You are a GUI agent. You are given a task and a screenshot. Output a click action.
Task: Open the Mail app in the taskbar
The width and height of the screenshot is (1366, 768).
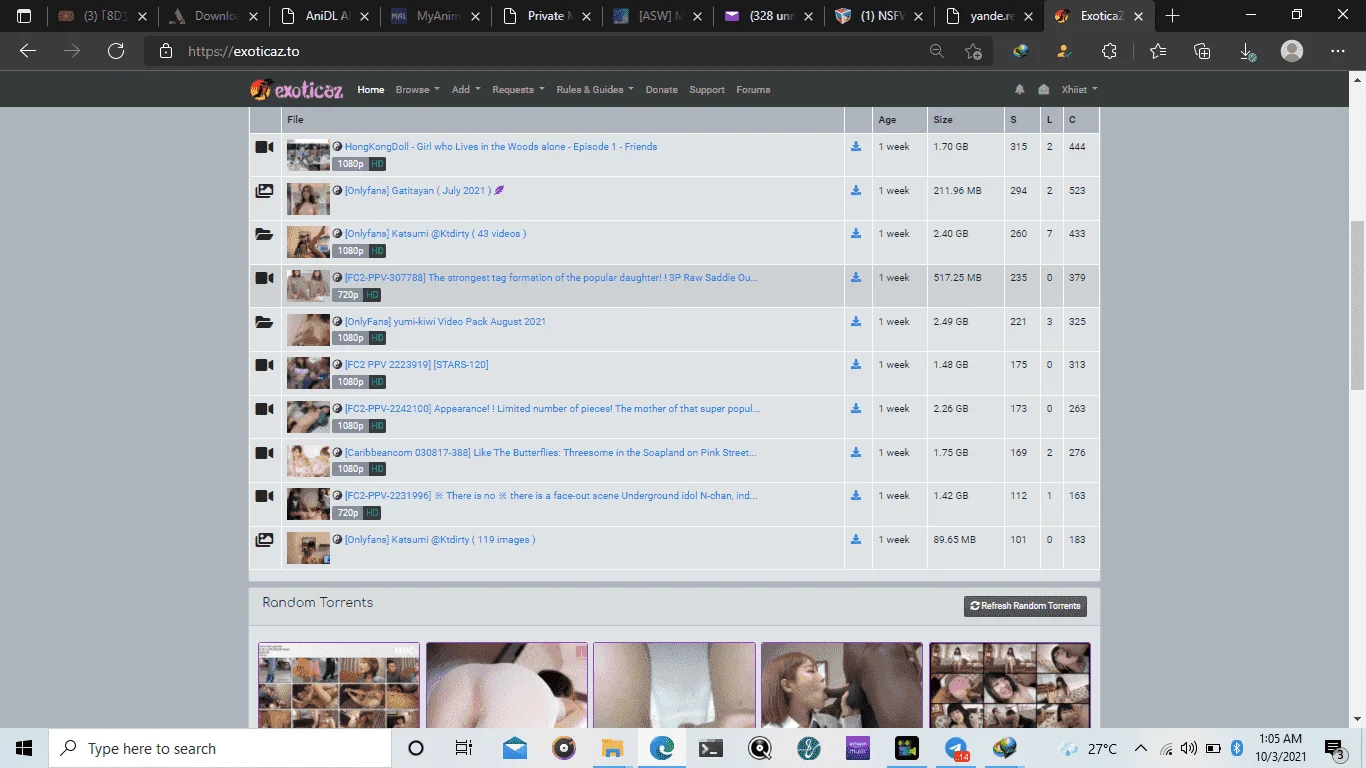click(x=515, y=748)
